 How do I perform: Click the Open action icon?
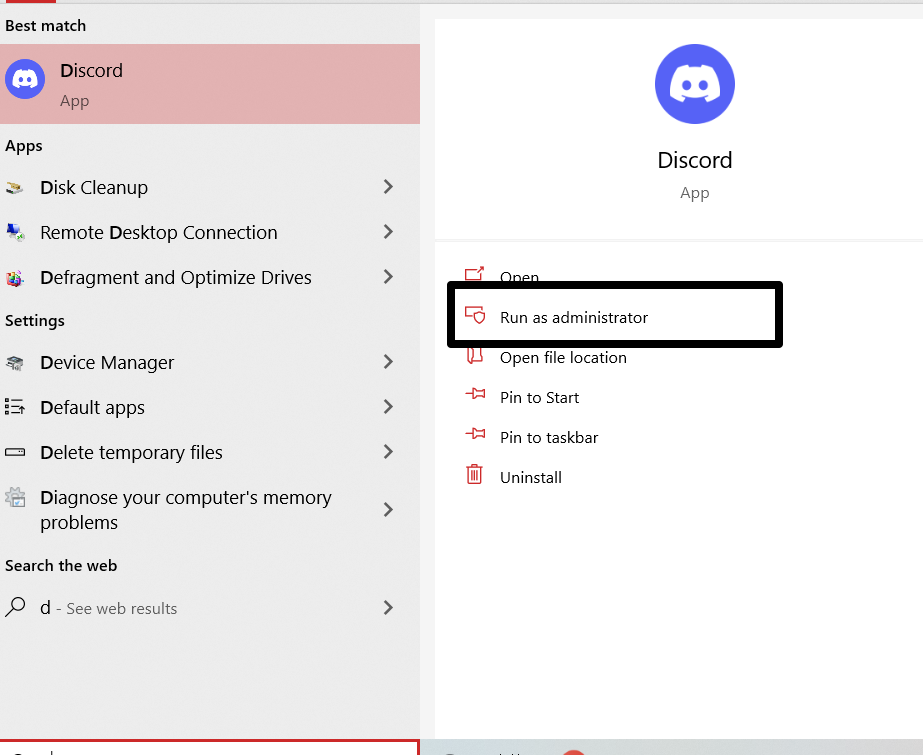(474, 273)
